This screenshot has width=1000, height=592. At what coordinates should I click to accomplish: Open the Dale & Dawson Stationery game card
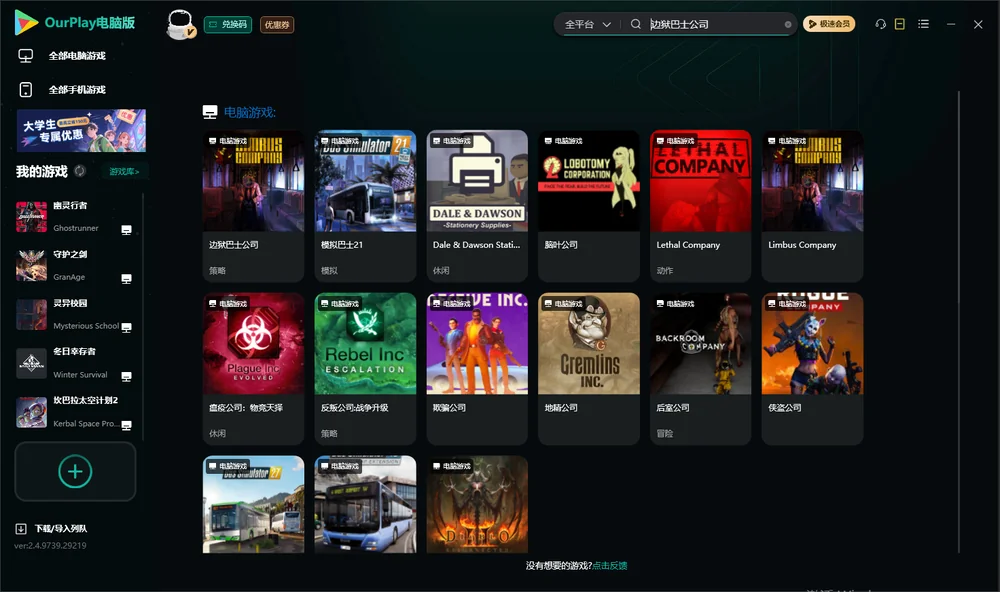(477, 206)
